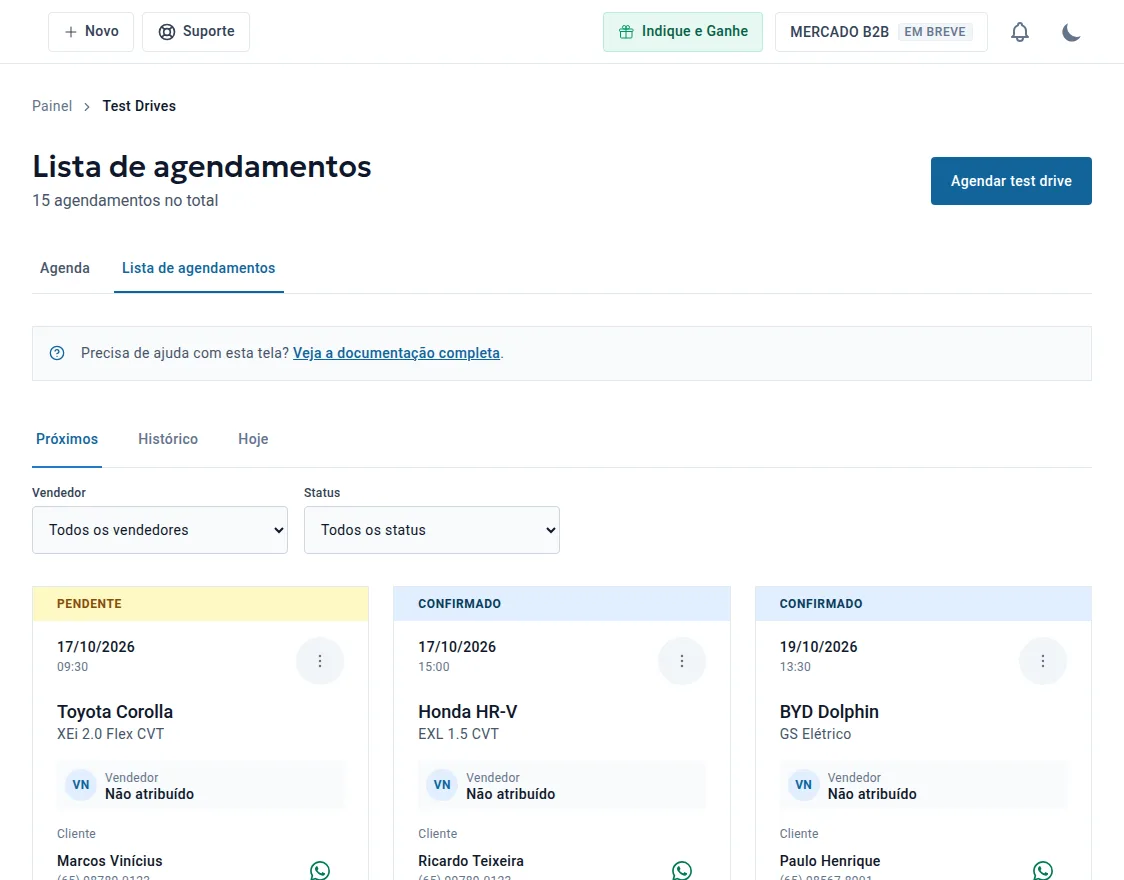
Task: Click the Test Drives breadcrumb text
Action: click(x=139, y=106)
